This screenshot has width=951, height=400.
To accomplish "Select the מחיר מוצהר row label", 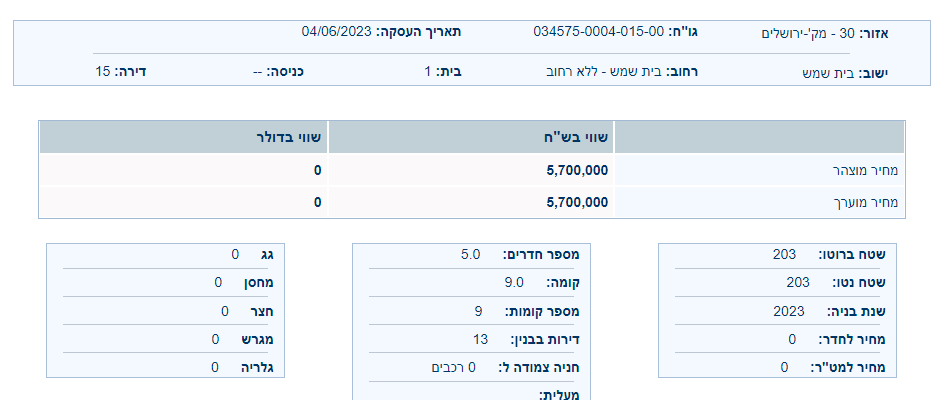I will pyautogui.click(x=866, y=170).
